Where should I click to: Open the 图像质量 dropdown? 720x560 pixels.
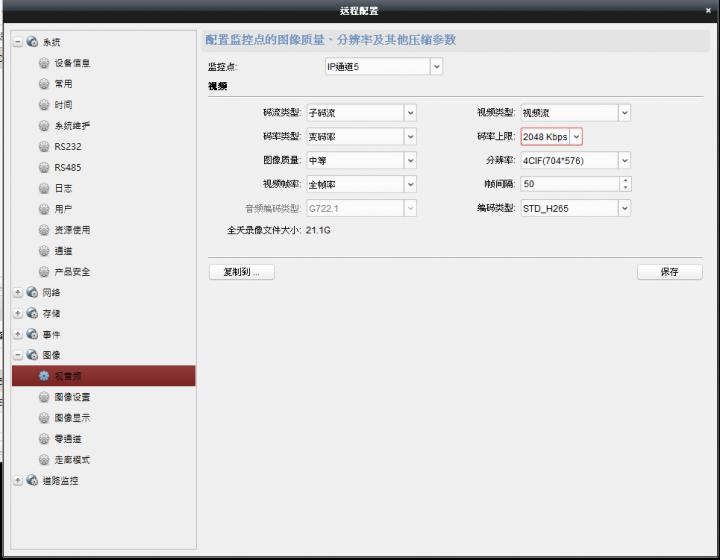click(411, 160)
